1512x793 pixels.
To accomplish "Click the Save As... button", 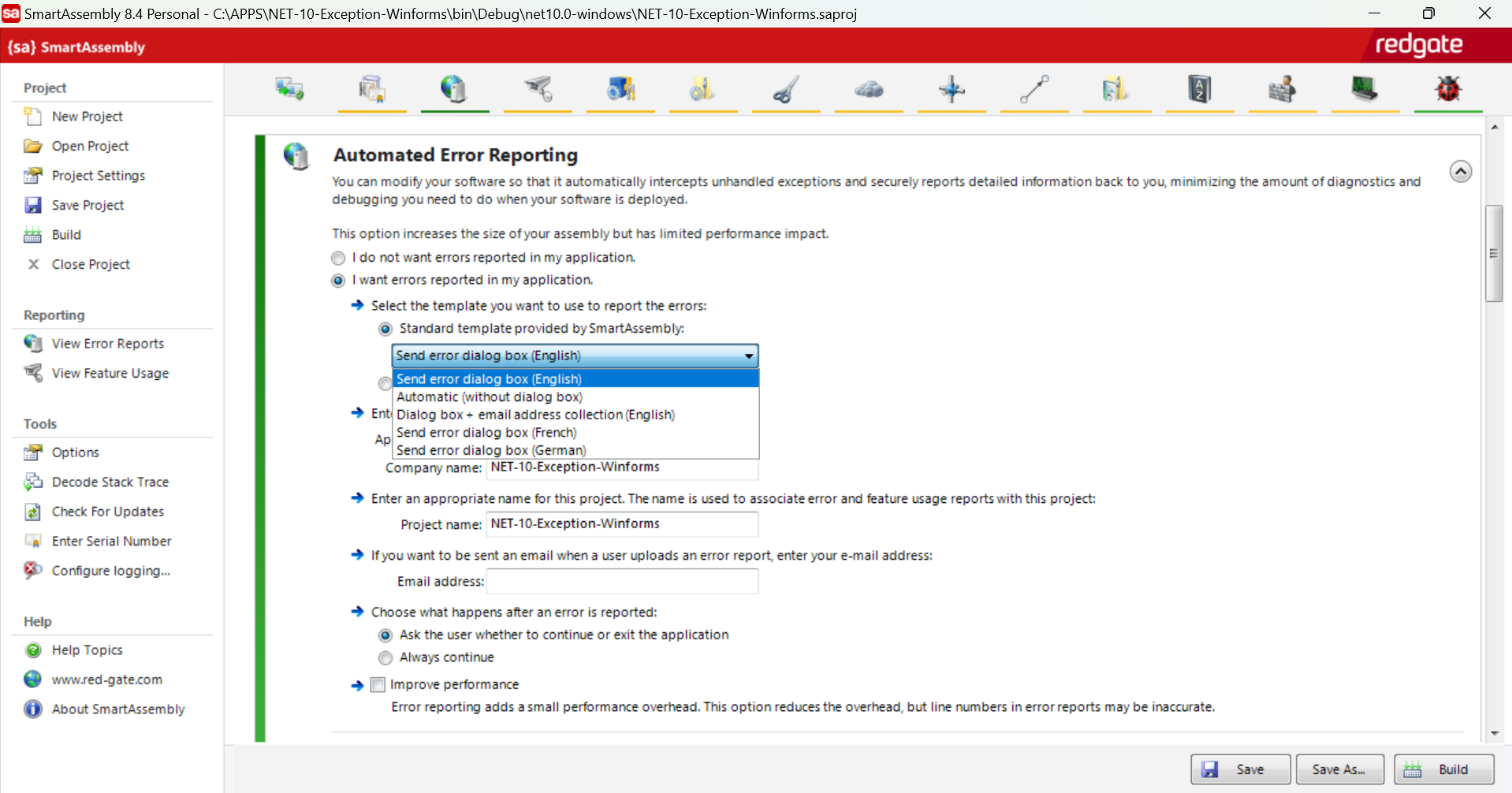I will [x=1339, y=769].
